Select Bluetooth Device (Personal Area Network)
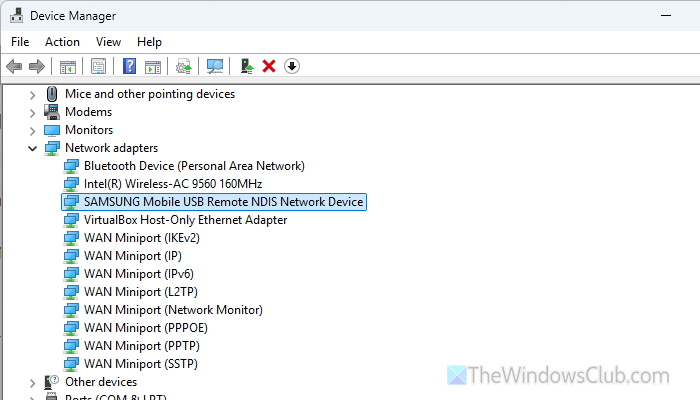 click(194, 166)
